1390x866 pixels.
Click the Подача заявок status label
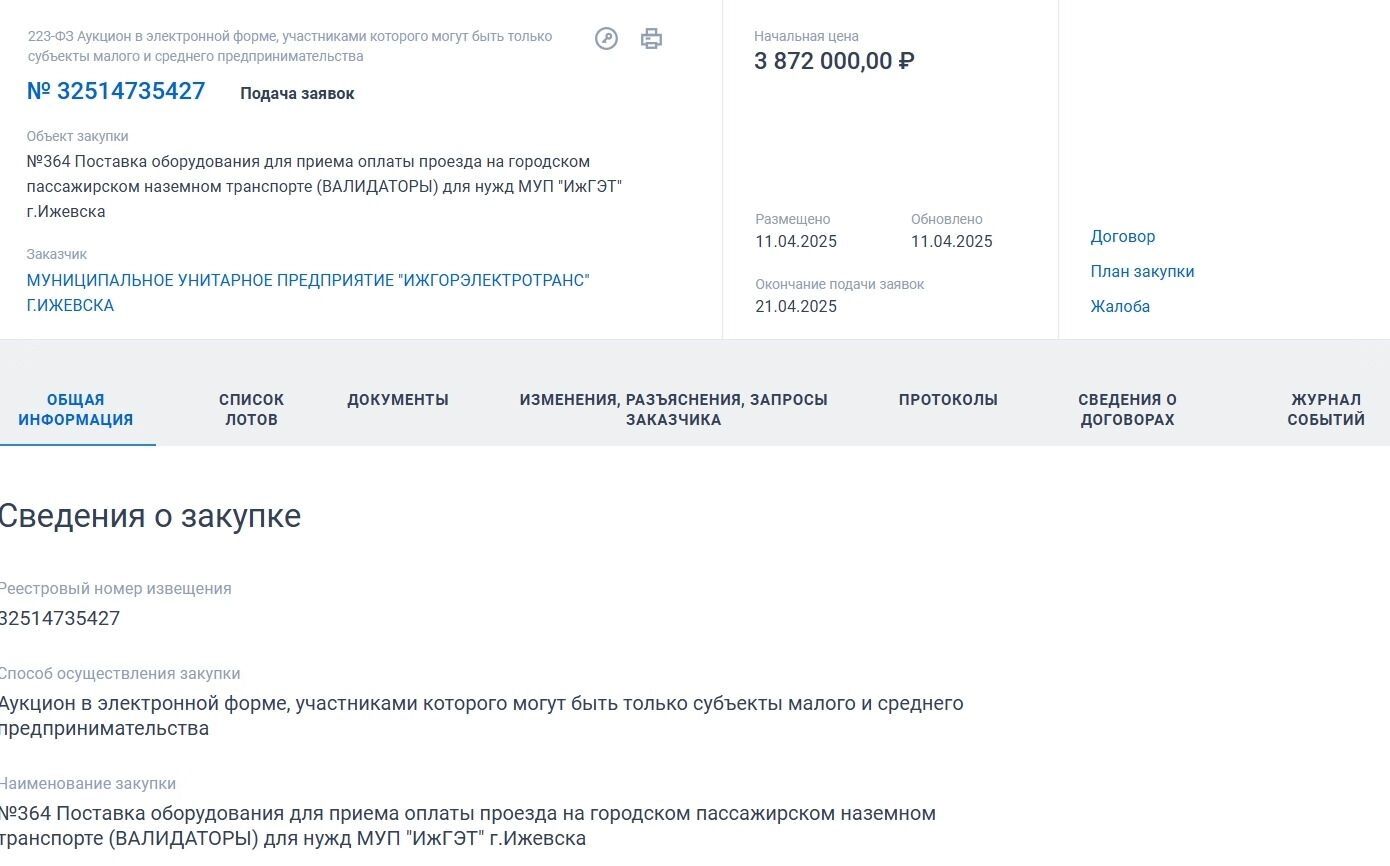coord(297,94)
